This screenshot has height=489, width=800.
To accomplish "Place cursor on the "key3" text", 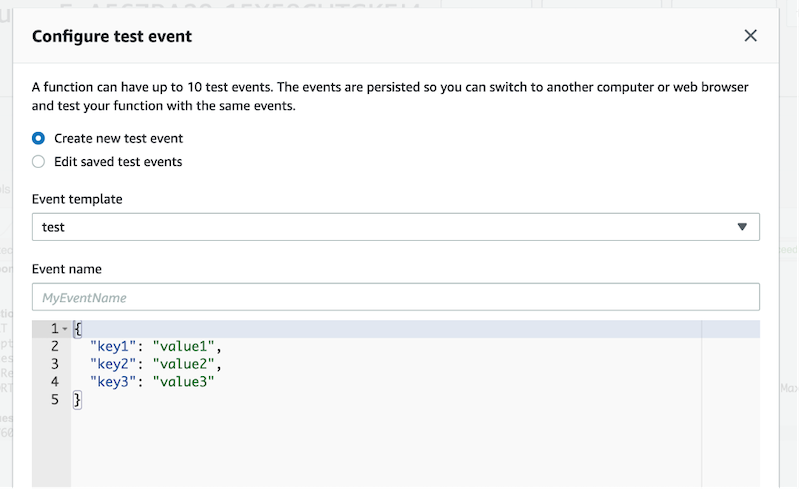I will pyautogui.click(x=114, y=382).
